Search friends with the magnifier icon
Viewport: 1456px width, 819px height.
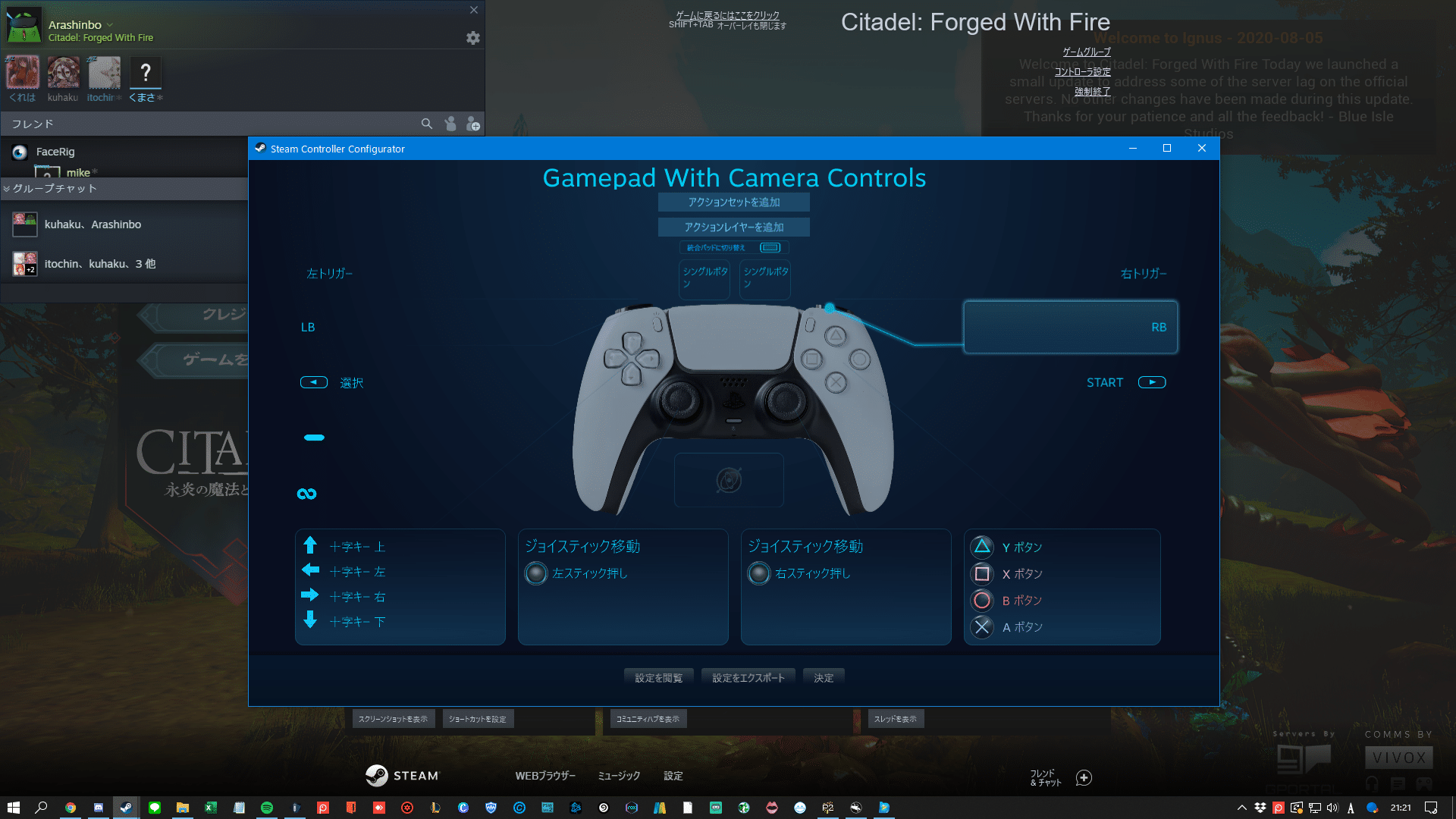[x=427, y=124]
